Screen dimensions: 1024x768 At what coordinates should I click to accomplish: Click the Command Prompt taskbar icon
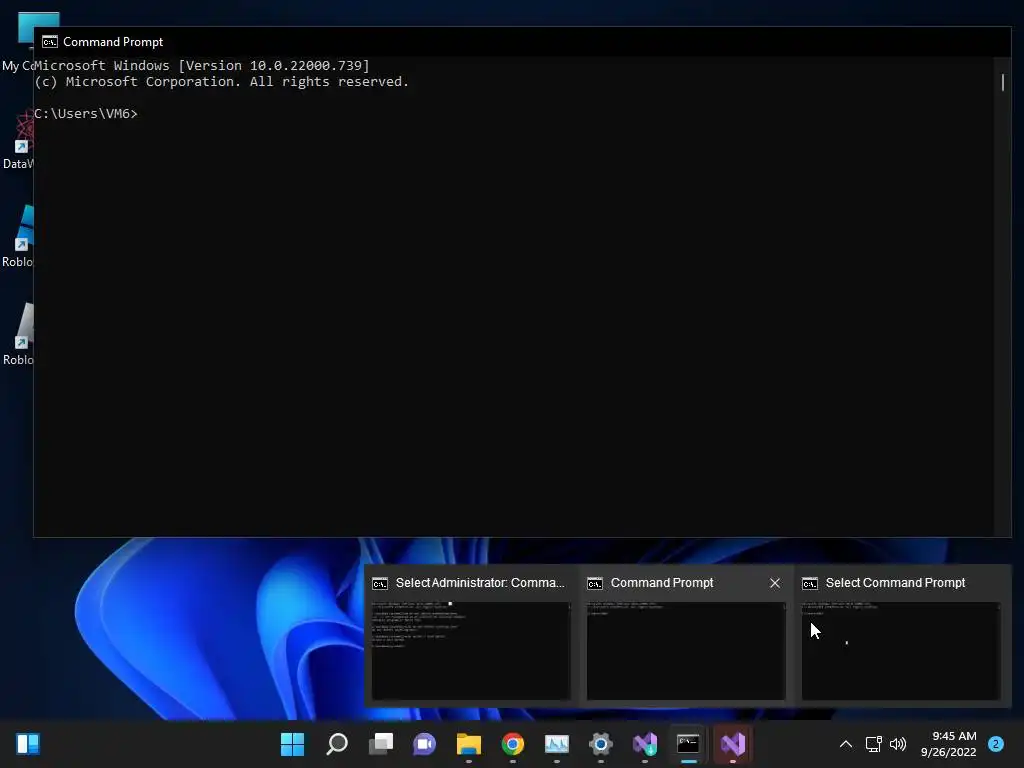click(x=688, y=744)
